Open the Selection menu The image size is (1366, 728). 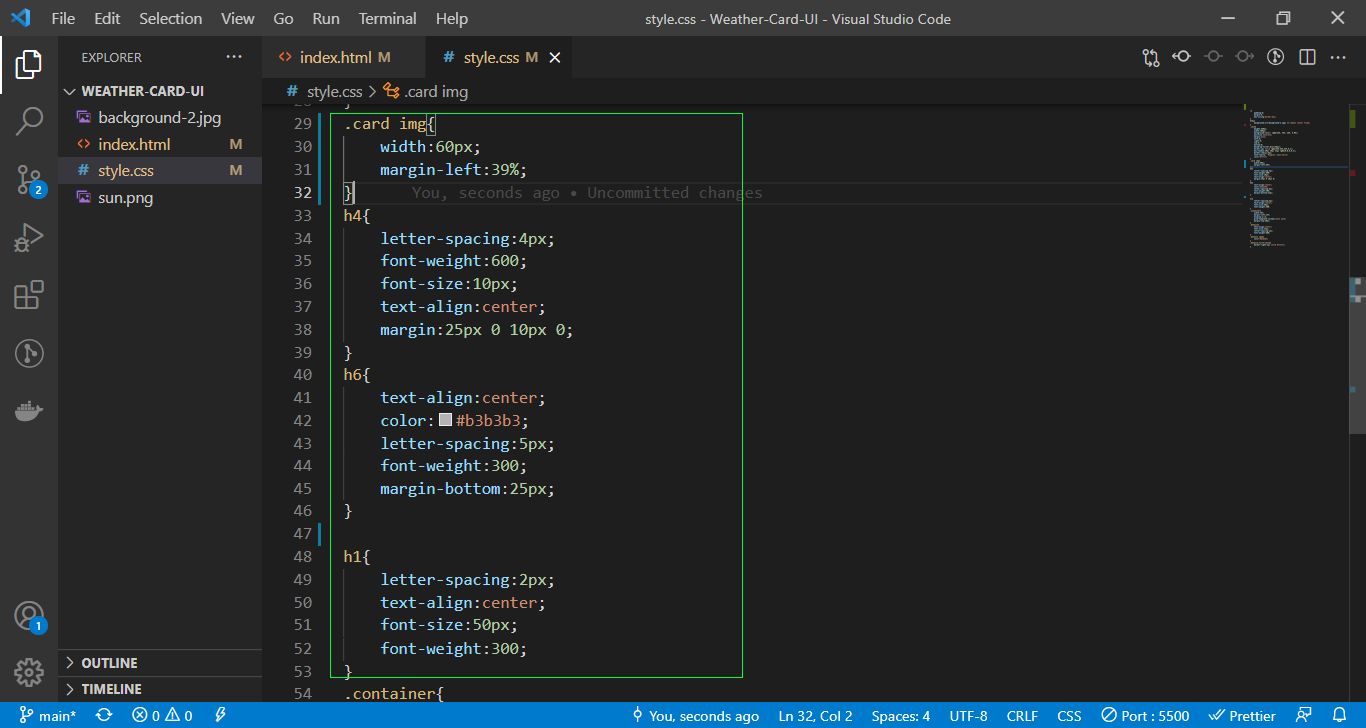170,18
